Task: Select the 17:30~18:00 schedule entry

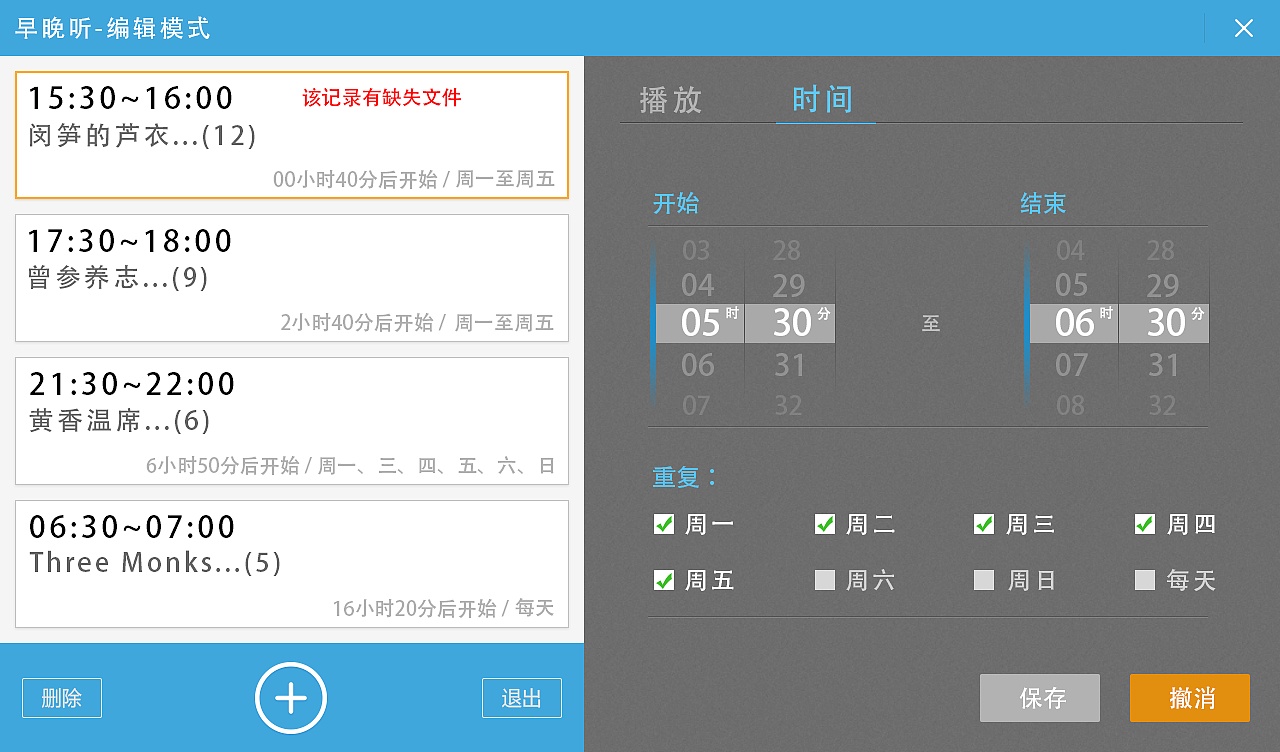Action: click(291, 277)
